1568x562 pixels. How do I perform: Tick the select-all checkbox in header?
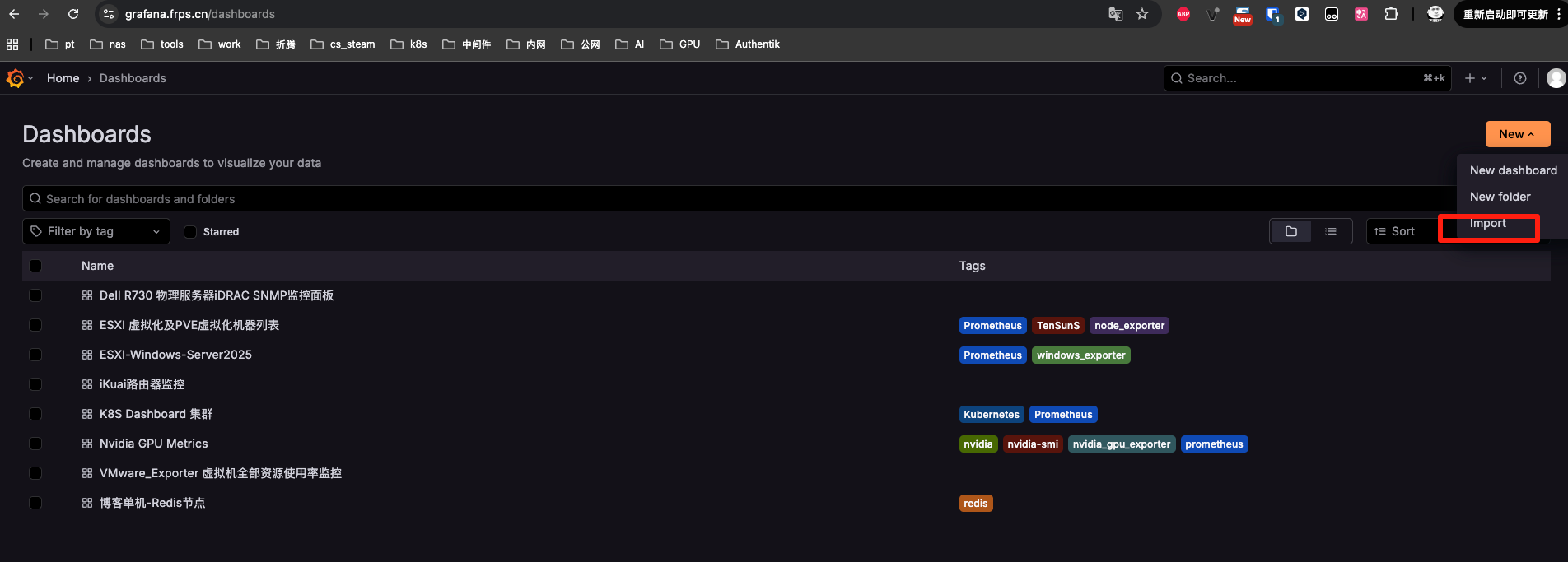35,266
